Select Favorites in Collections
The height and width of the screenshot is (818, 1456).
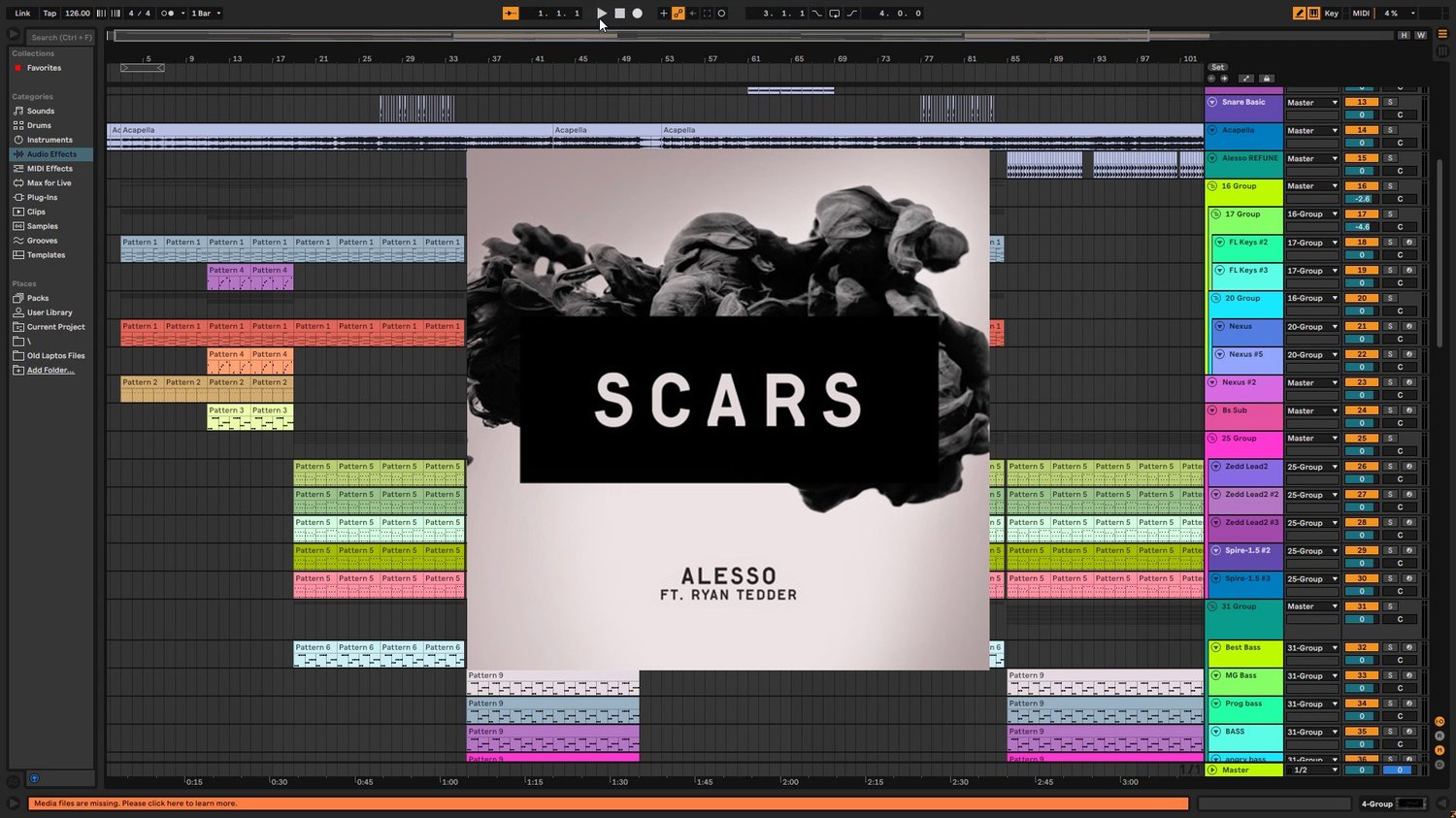[x=44, y=68]
